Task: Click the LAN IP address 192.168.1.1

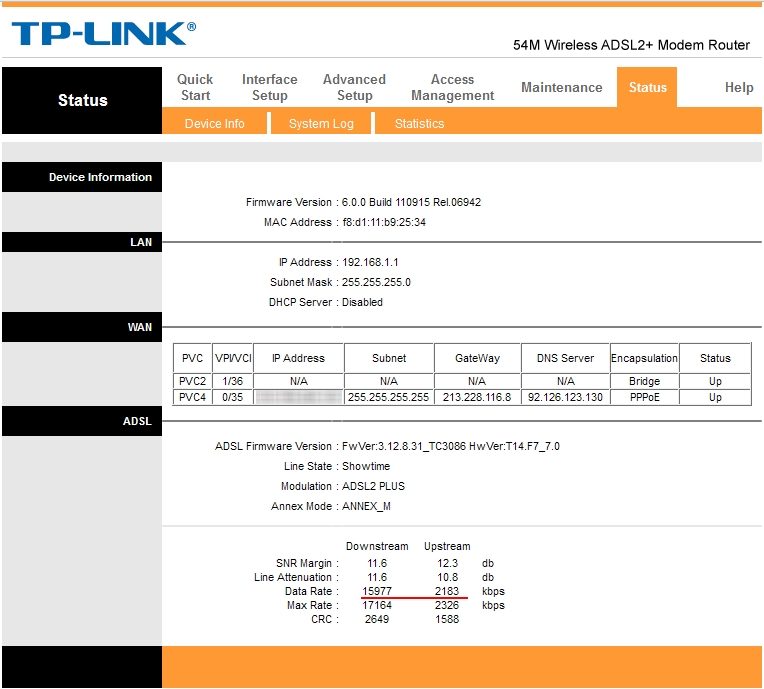Action: pos(370,262)
